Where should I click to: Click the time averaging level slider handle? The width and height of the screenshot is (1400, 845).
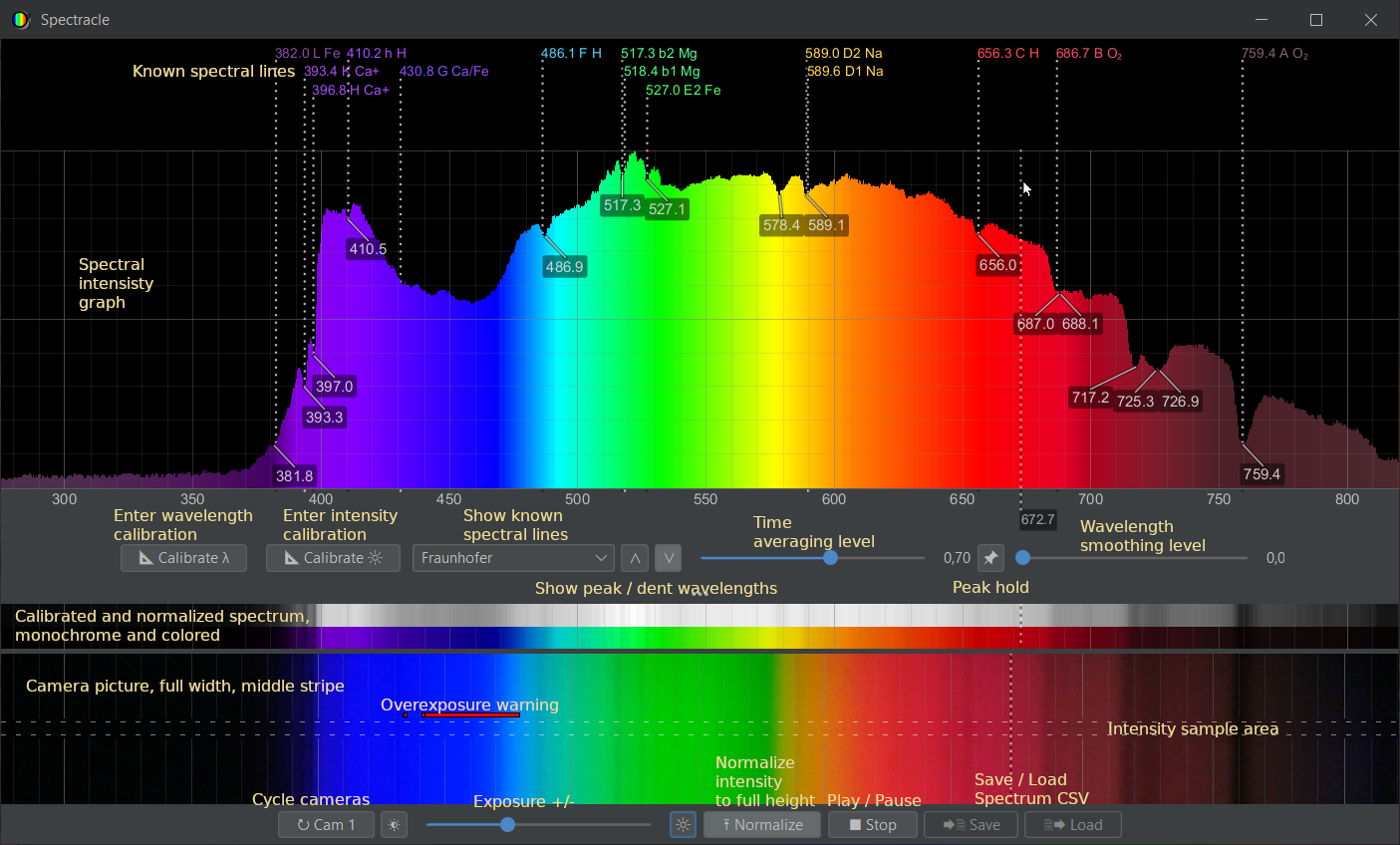830,558
